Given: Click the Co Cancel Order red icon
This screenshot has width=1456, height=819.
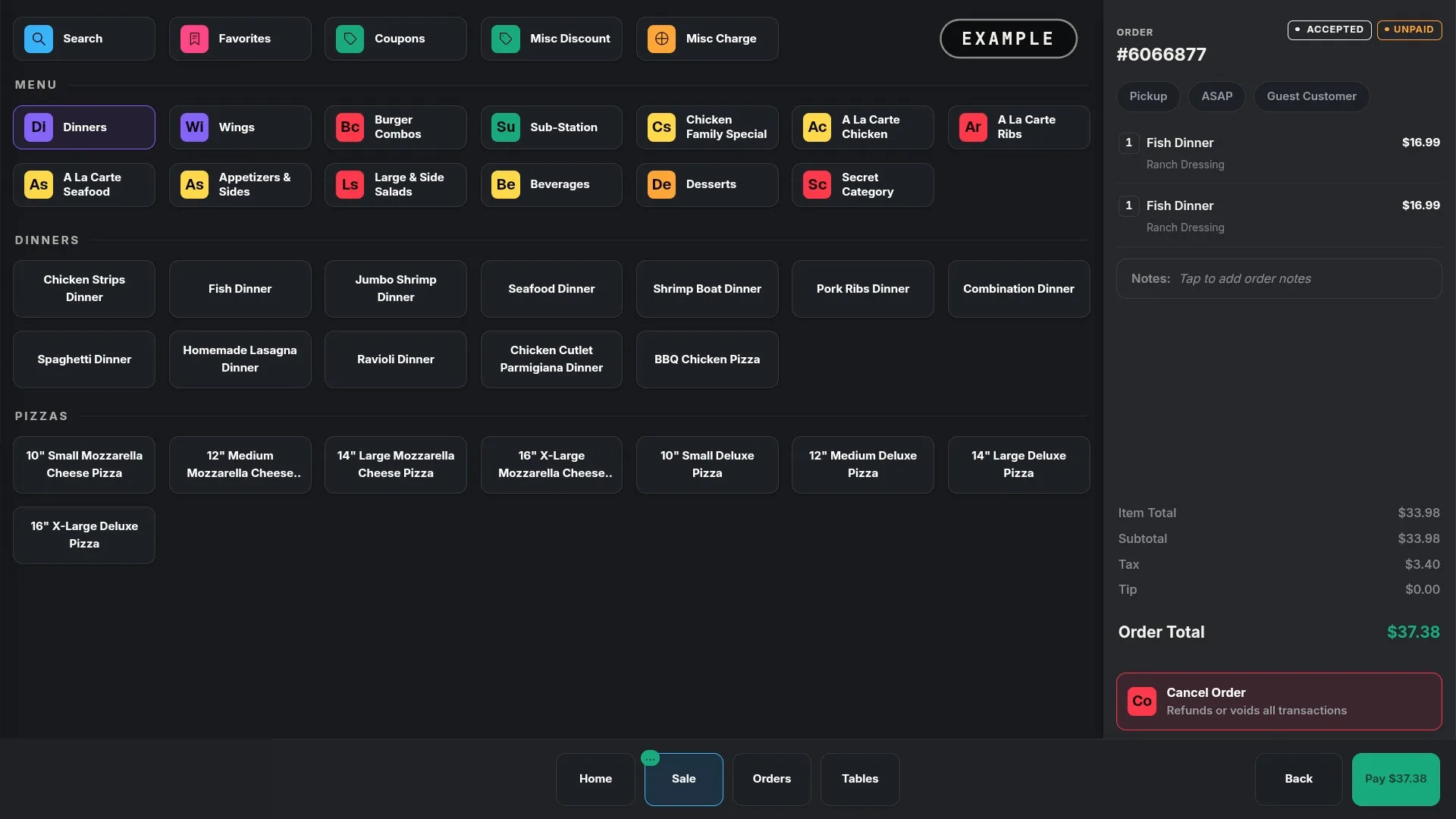Looking at the screenshot, I should click(1141, 701).
